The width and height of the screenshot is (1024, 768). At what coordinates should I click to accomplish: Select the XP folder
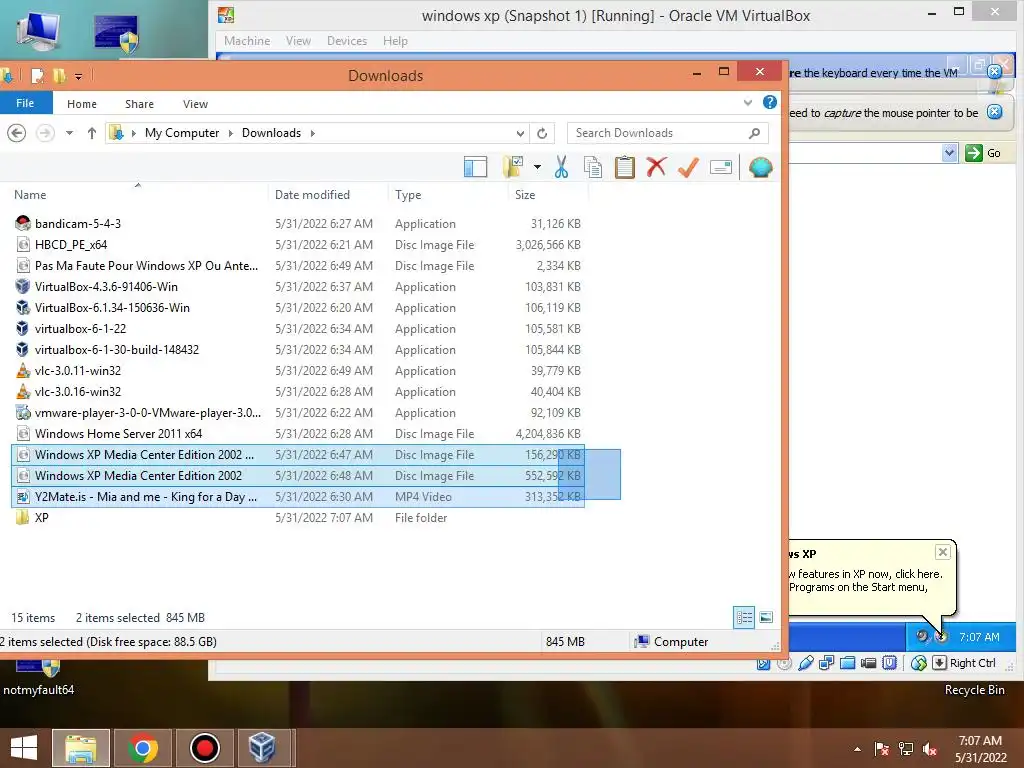41,517
